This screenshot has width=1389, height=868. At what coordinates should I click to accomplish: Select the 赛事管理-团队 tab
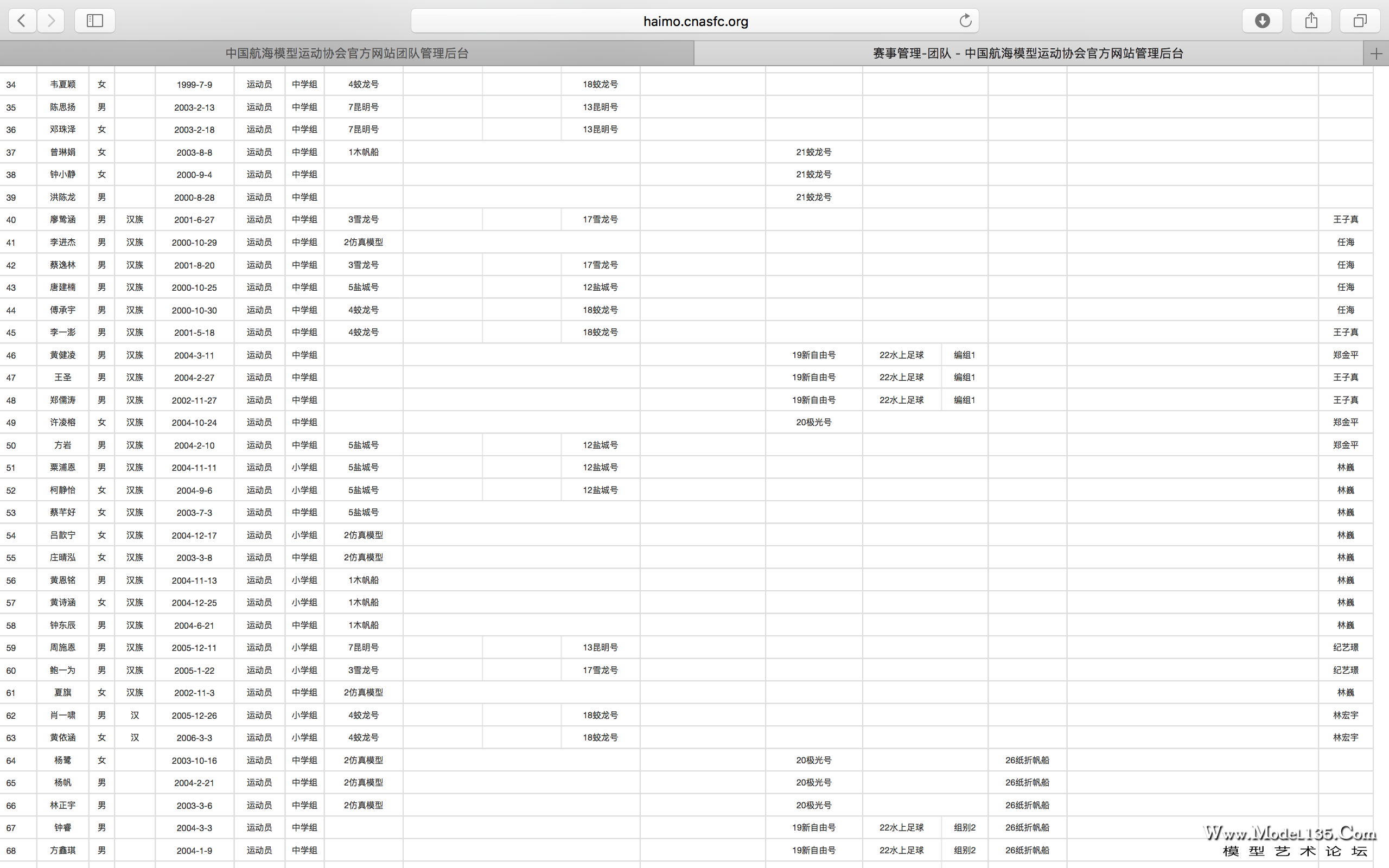coord(1028,53)
